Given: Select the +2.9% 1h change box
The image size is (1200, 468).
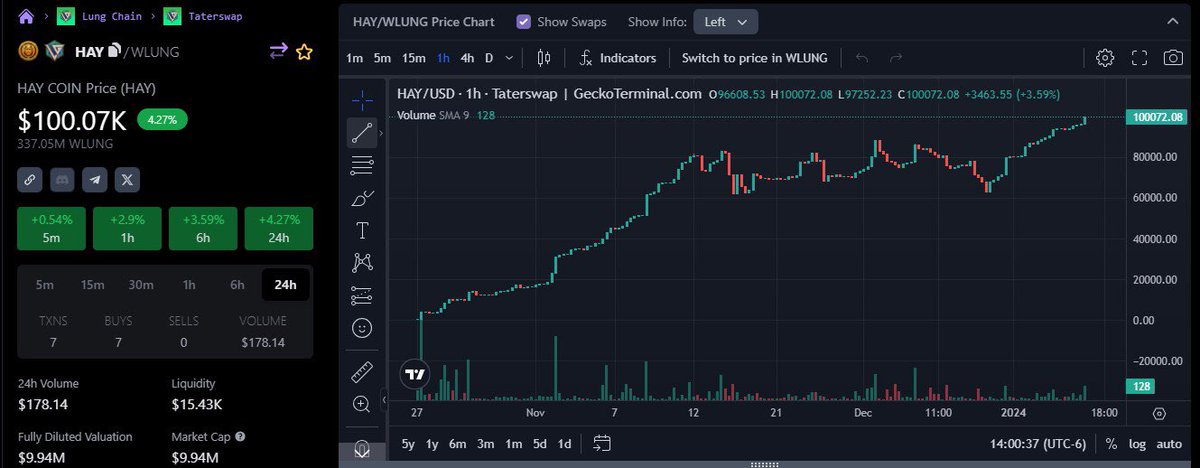Looking at the screenshot, I should click(127, 228).
